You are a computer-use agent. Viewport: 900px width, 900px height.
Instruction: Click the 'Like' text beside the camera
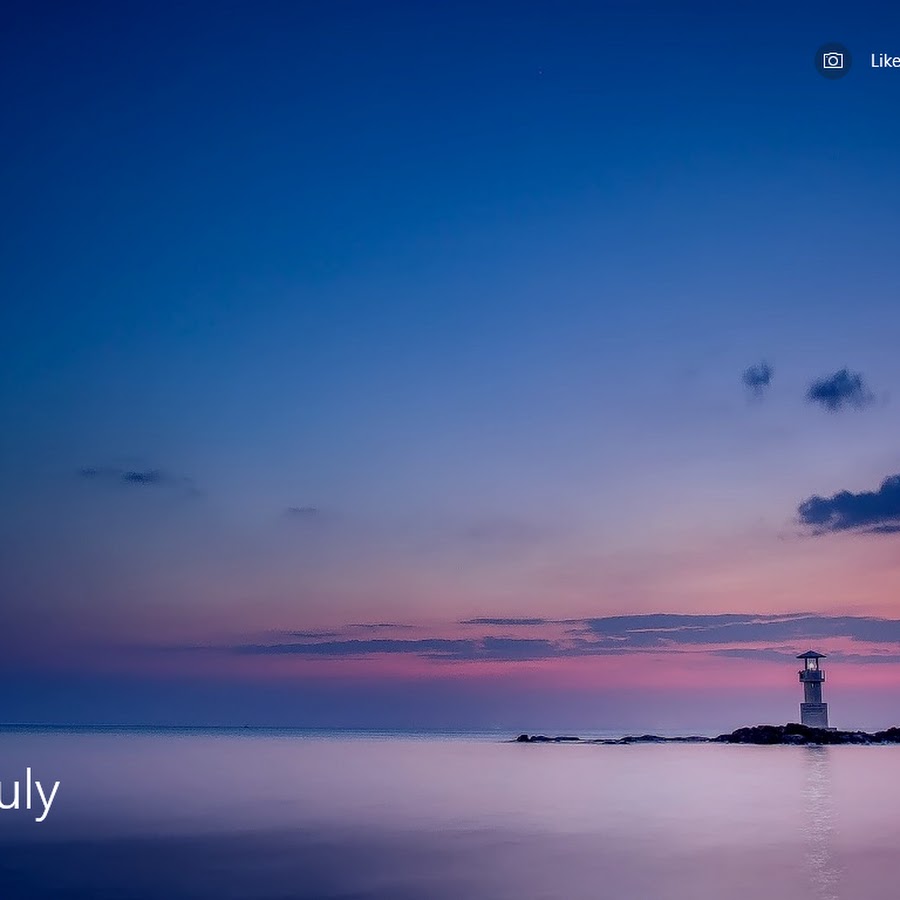(884, 61)
